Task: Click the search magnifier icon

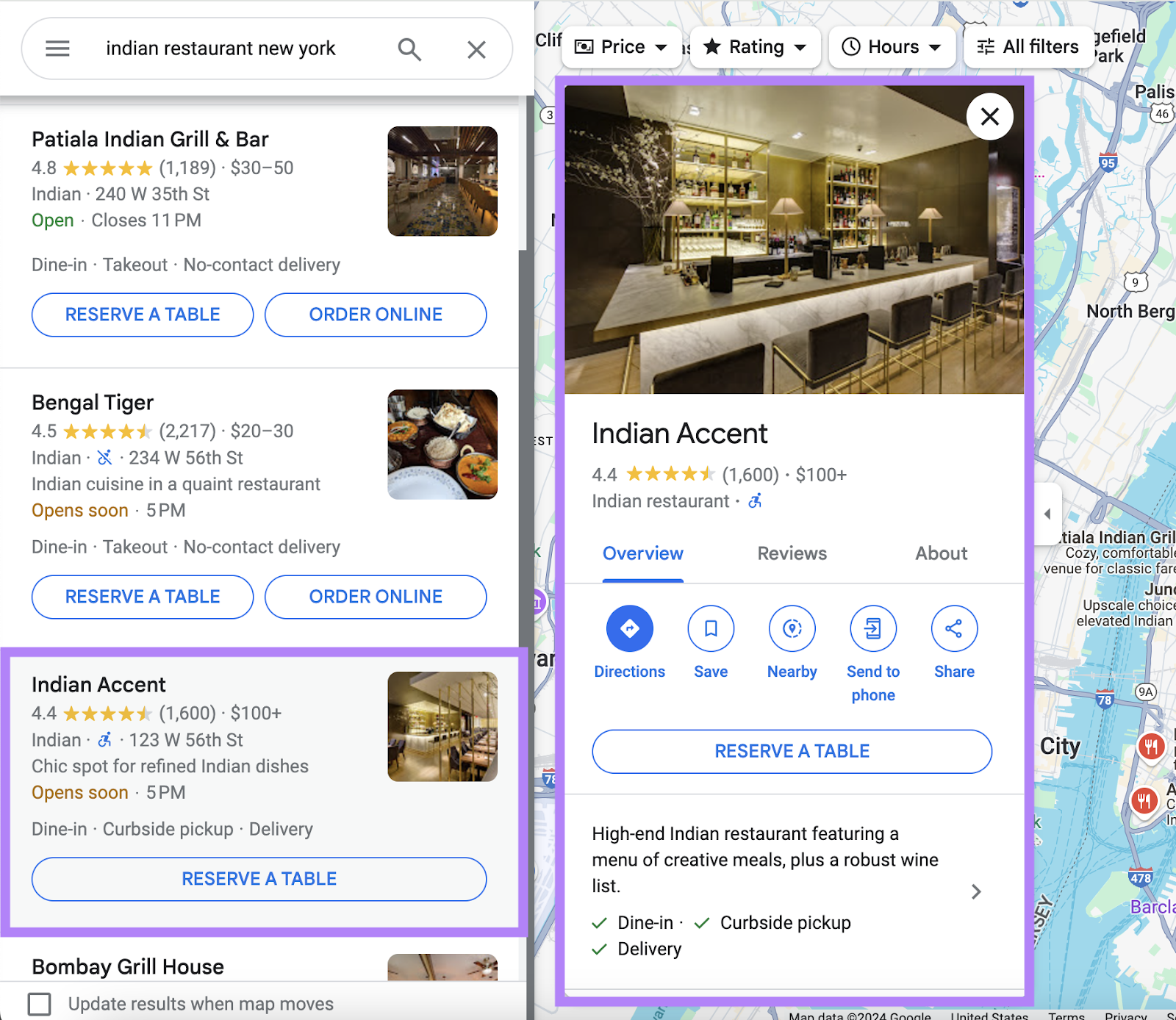Action: (409, 49)
